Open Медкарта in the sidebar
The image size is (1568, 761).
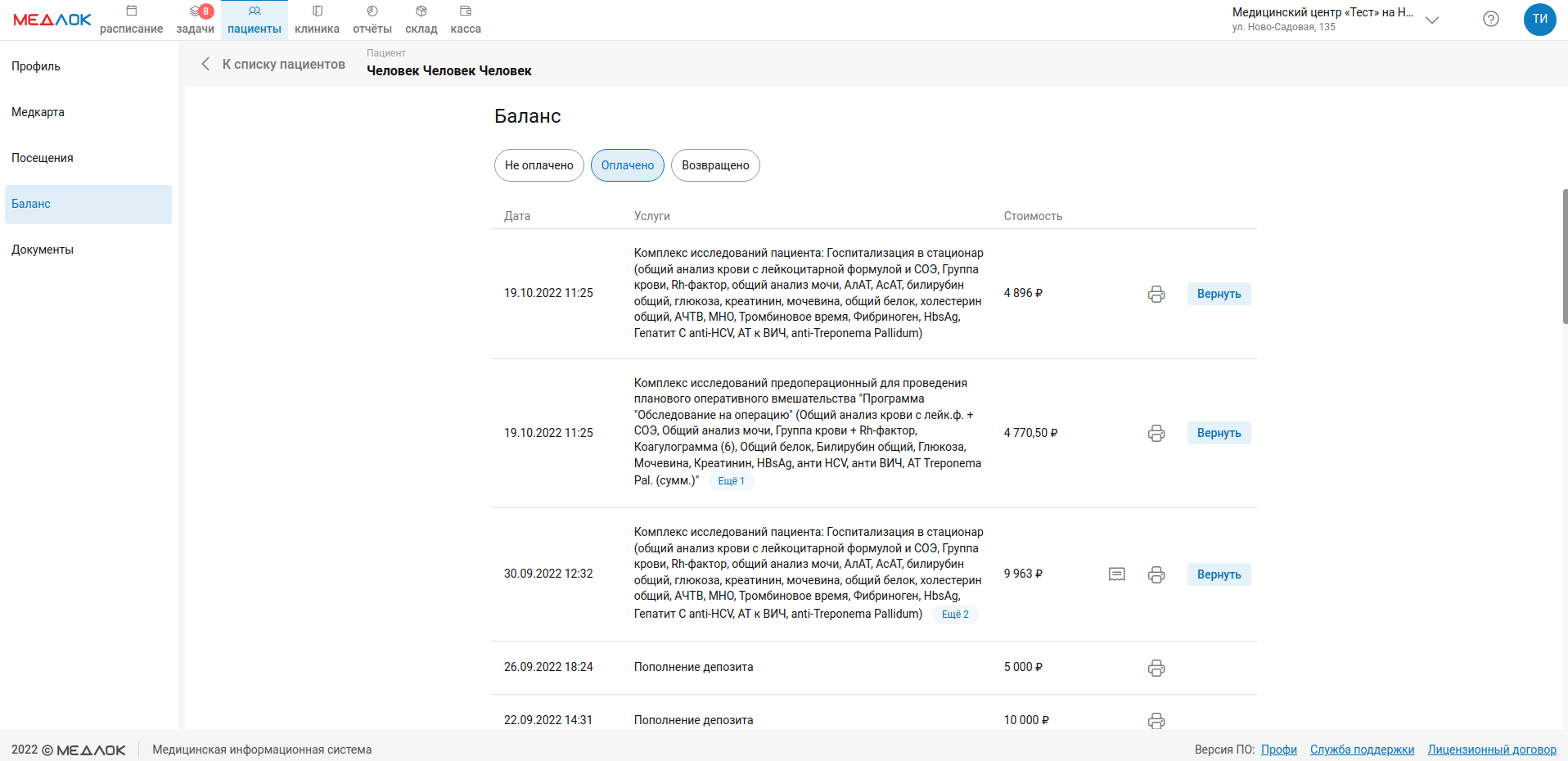pyautogui.click(x=88, y=112)
